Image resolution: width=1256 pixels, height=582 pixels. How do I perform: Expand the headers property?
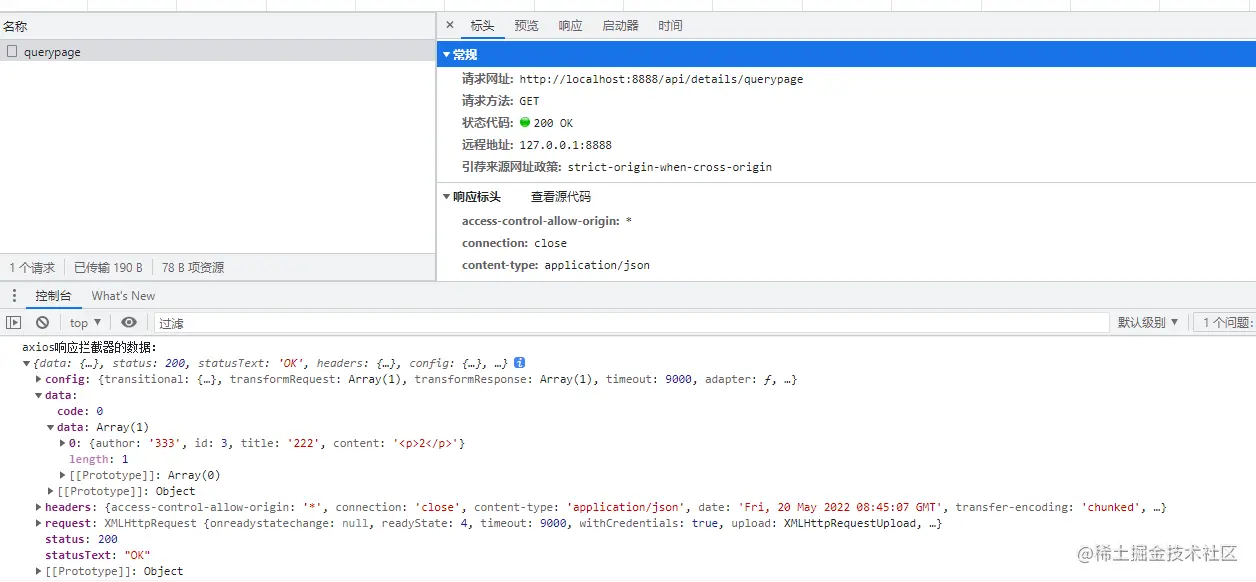point(39,507)
